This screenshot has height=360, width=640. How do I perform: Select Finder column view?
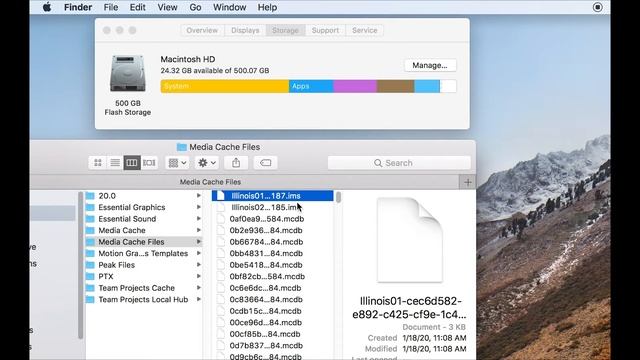click(132, 163)
